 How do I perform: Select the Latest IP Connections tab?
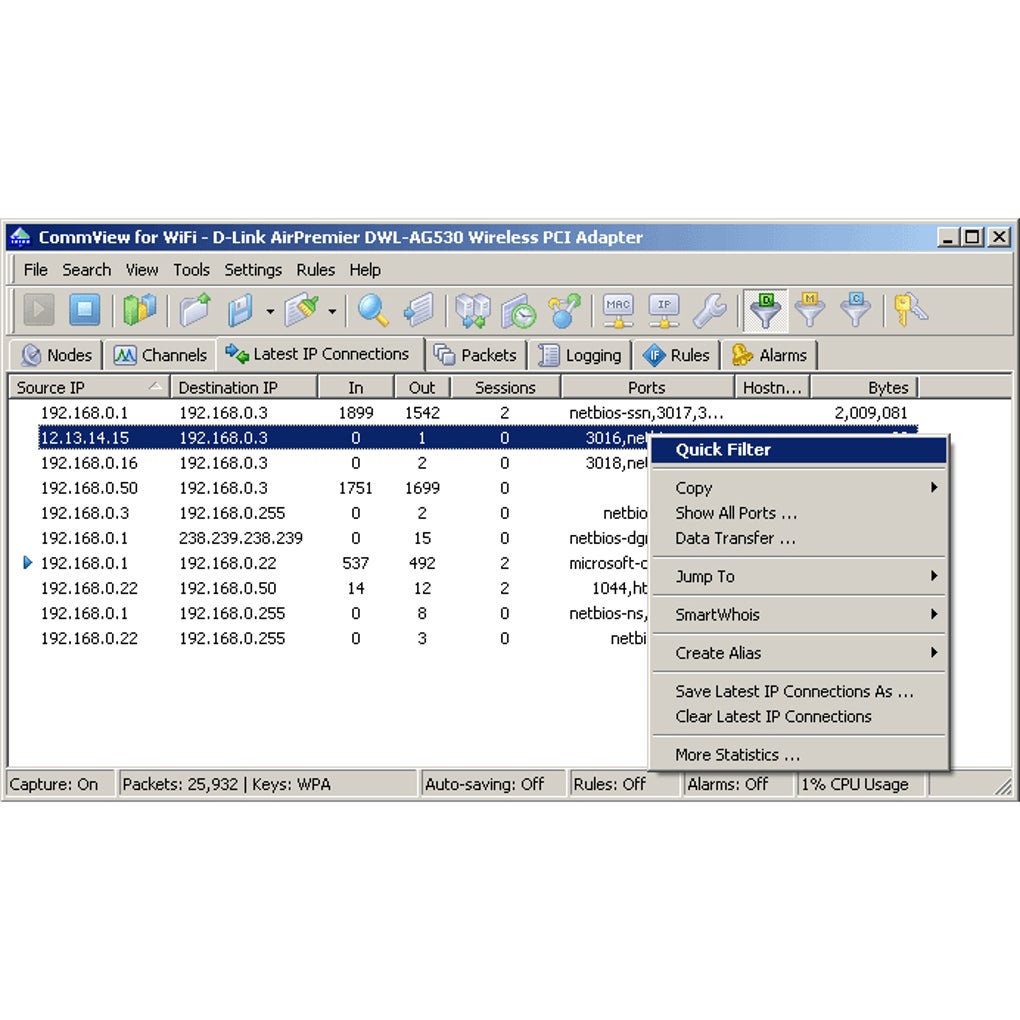click(320, 354)
